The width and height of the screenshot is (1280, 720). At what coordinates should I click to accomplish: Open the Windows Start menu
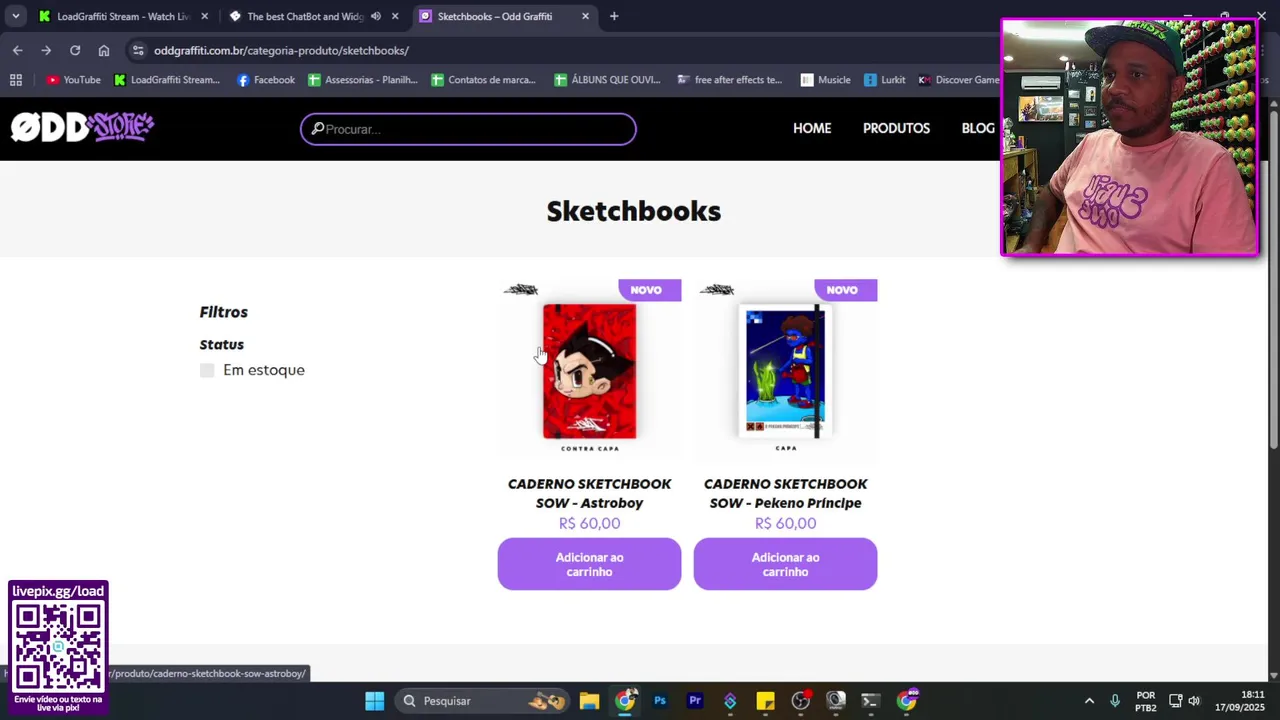click(374, 701)
